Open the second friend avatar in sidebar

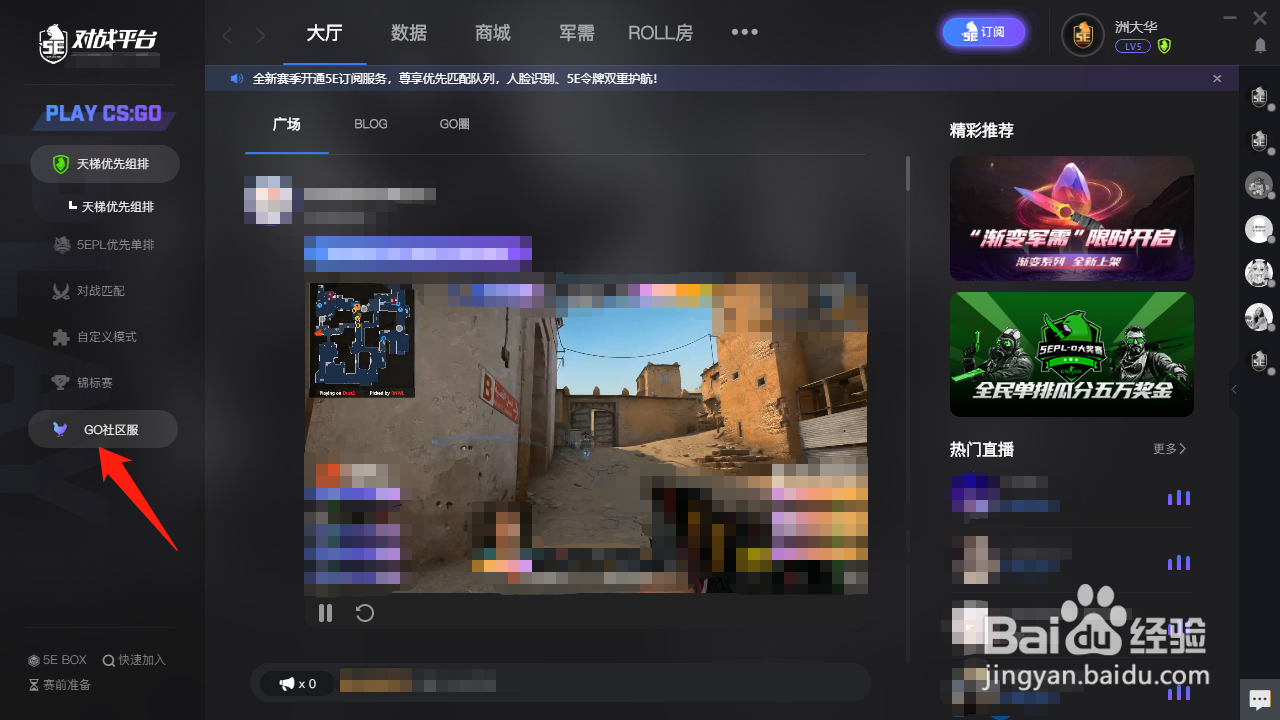(x=1259, y=141)
